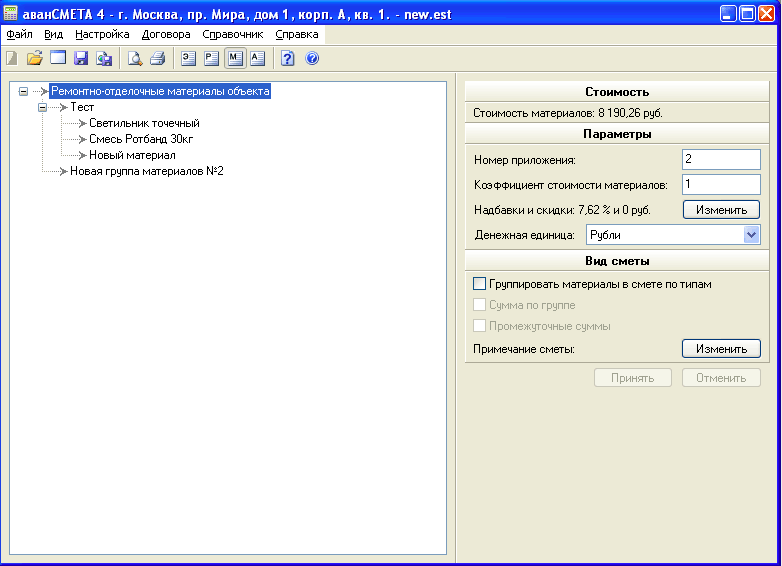This screenshot has height=566, width=782.
Task: Switch to the 'Э' document view icon
Action: click(x=188, y=58)
